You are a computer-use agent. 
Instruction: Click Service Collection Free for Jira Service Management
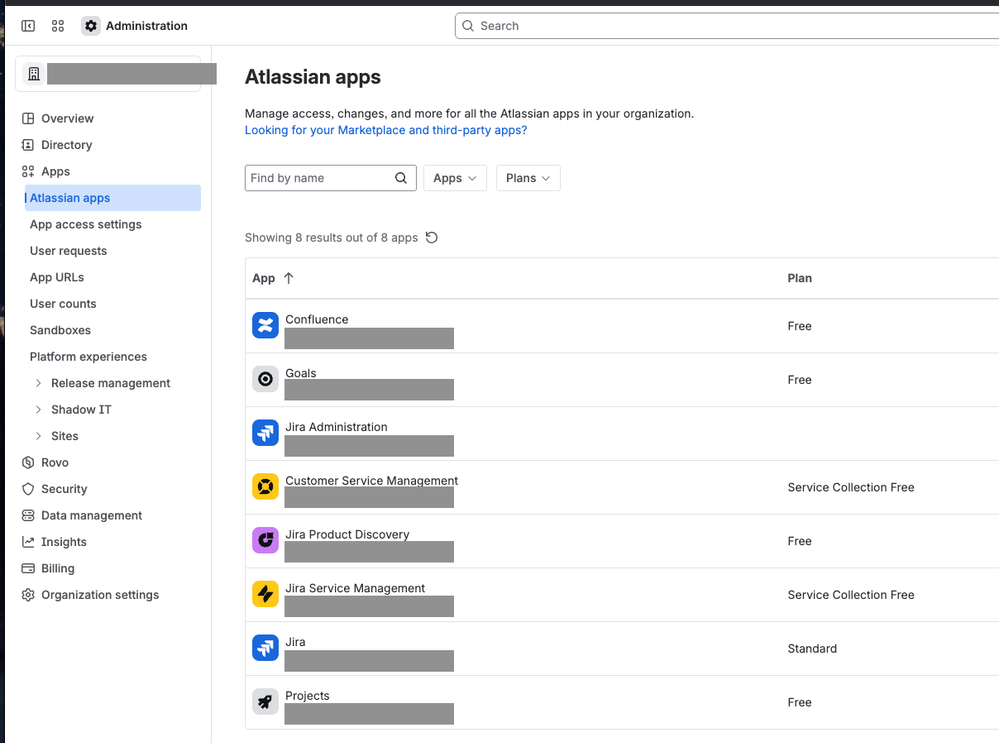click(x=851, y=595)
